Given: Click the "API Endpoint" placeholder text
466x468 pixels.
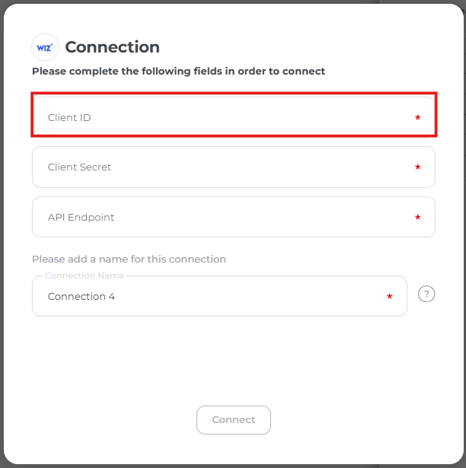Looking at the screenshot, I should point(81,217).
